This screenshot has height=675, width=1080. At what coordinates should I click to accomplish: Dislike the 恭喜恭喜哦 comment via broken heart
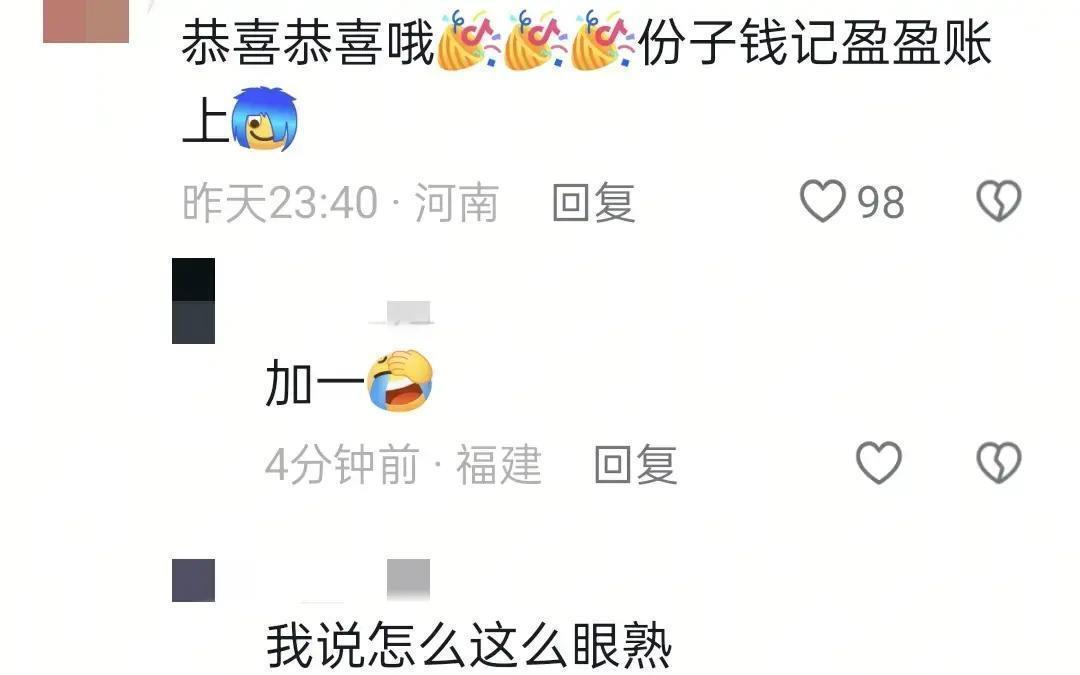coord(999,201)
